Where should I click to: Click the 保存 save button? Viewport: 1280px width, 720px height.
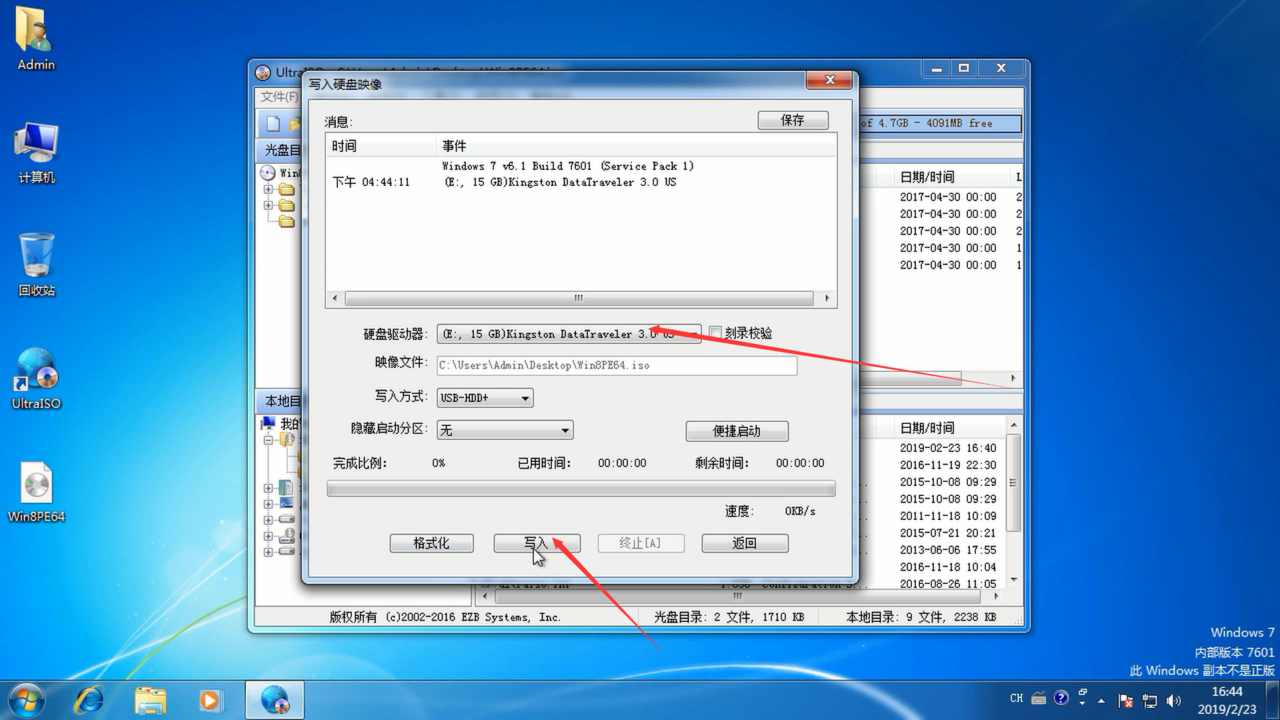point(793,120)
